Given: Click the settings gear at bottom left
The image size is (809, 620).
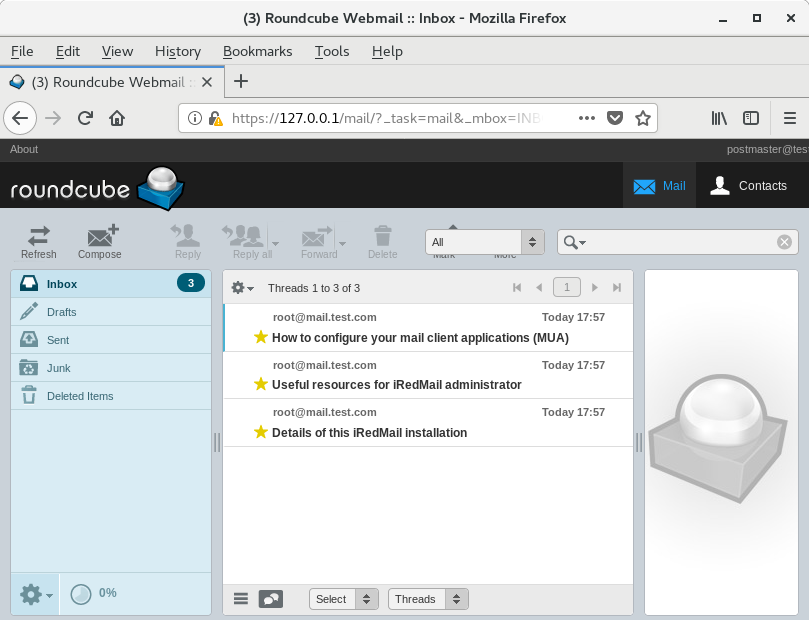Looking at the screenshot, I should (29, 593).
